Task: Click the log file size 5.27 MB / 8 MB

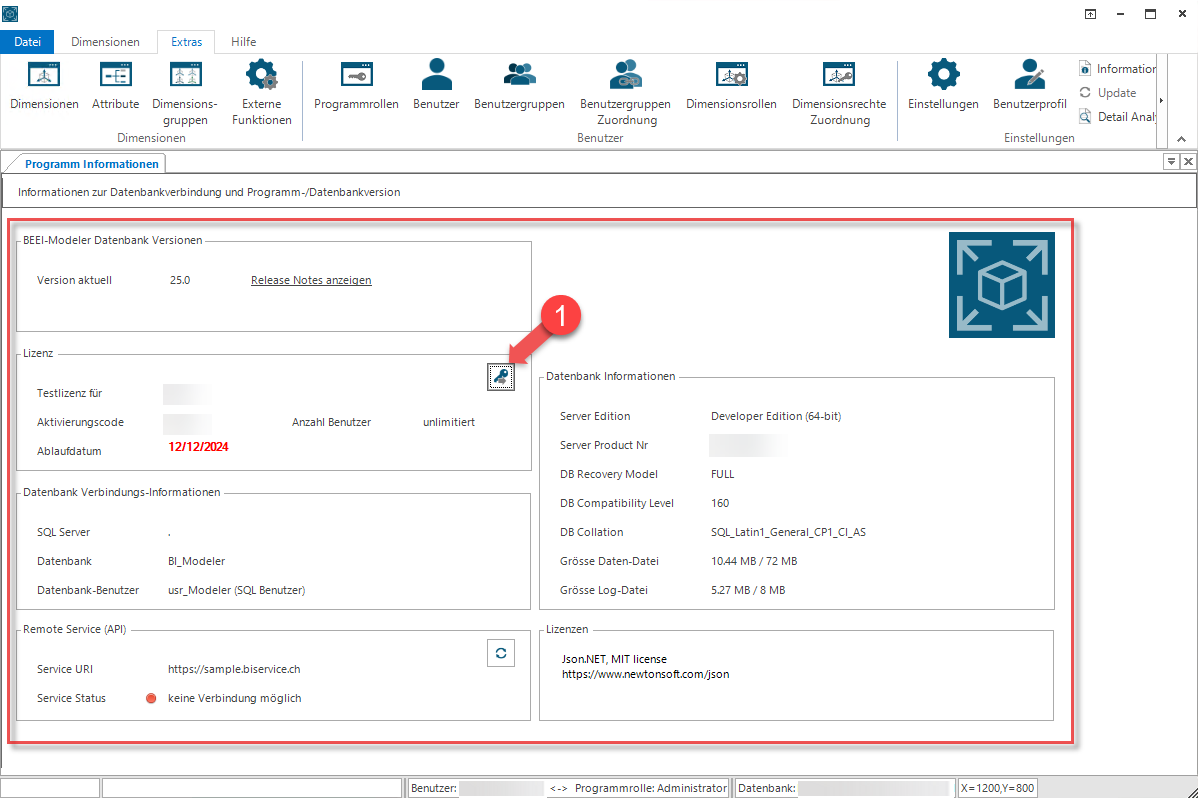Action: (747, 590)
